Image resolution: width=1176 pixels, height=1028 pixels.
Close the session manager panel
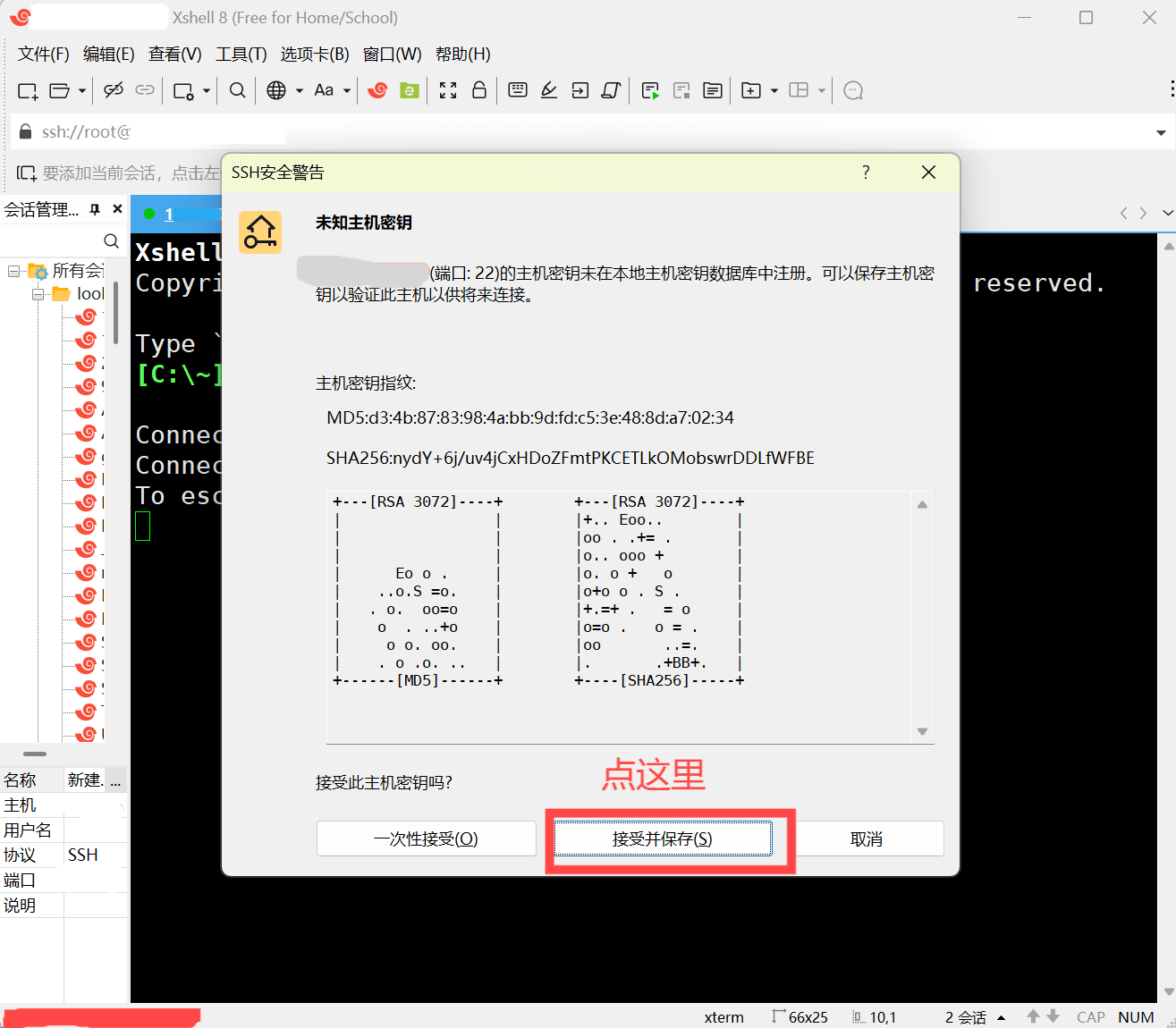click(x=117, y=209)
